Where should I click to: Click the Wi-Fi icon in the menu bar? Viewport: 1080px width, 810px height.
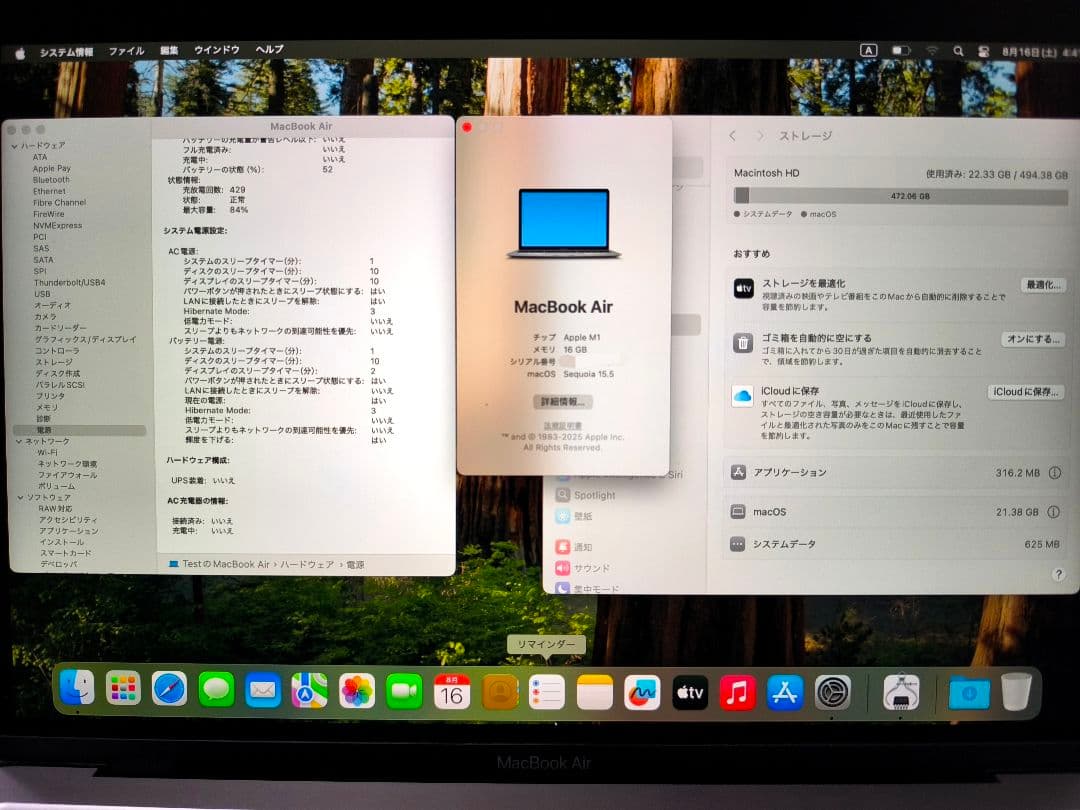click(x=932, y=50)
